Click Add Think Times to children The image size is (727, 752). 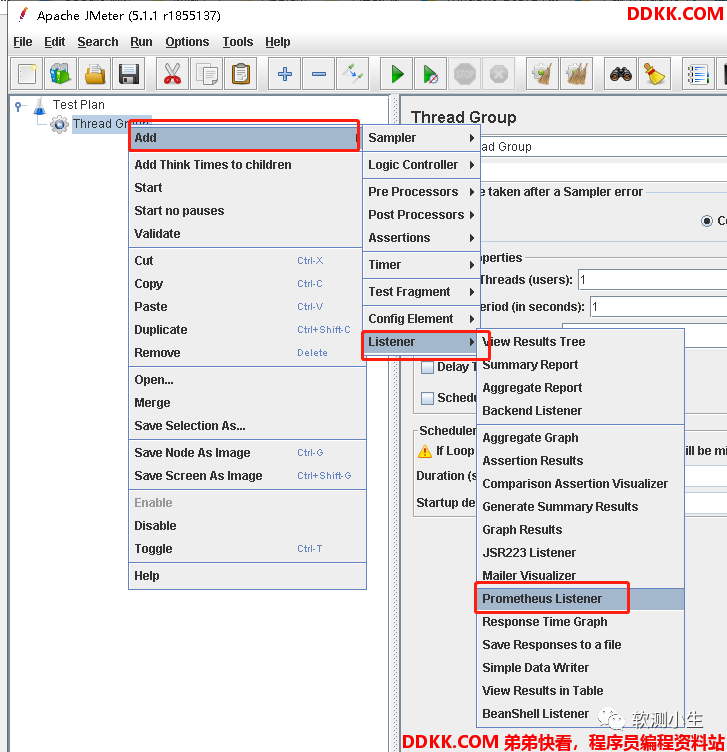pos(246,164)
